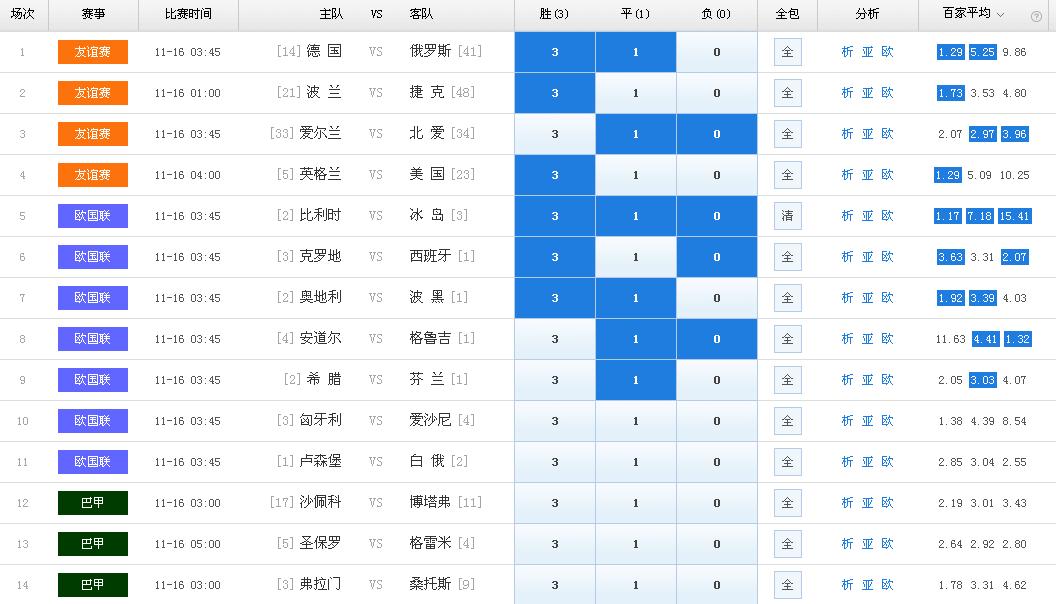Open 析 analysis for 沙佩科 vs 博塔弗
This screenshot has width=1056, height=604.
pyautogui.click(x=847, y=503)
